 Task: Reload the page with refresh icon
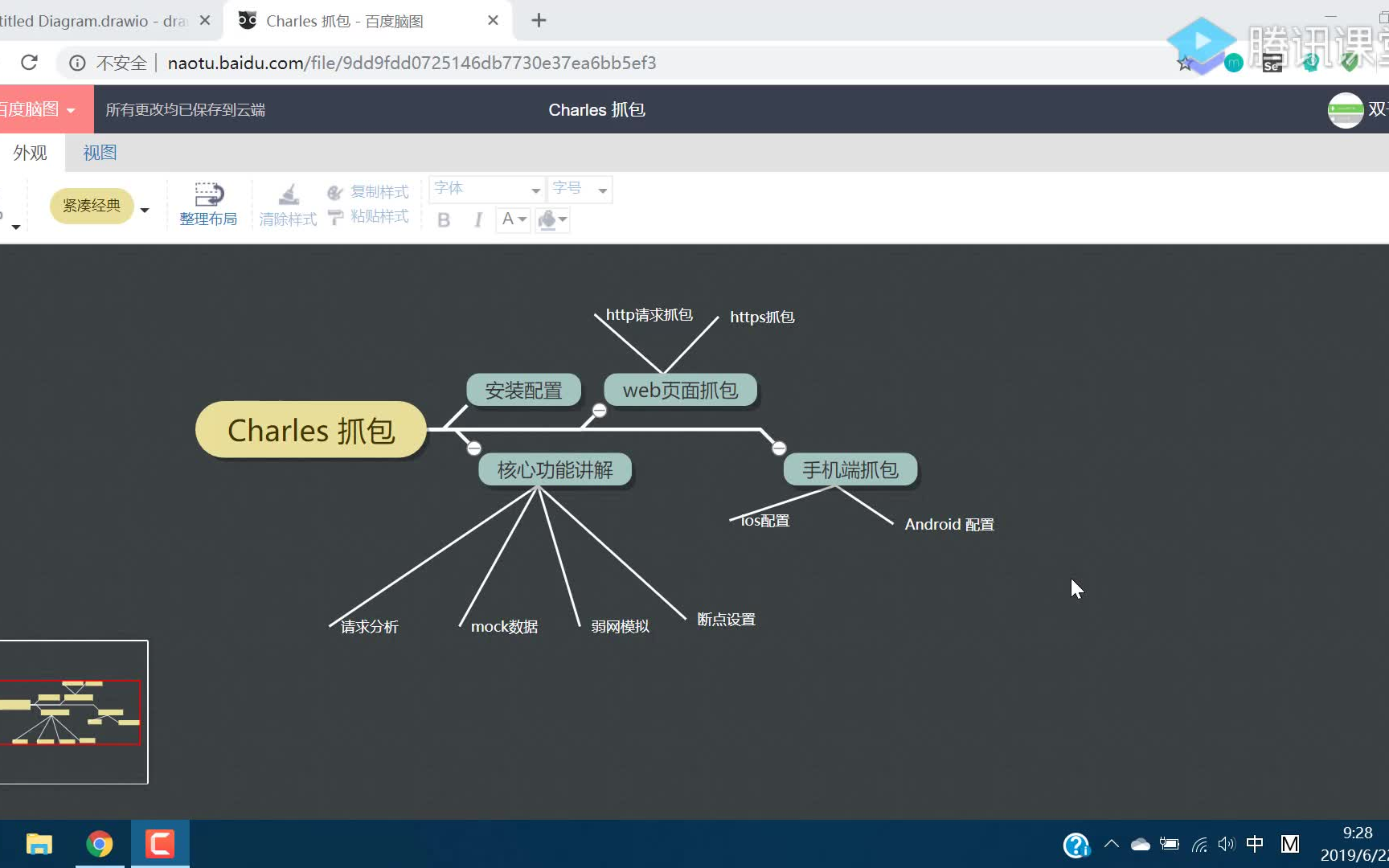click(30, 63)
